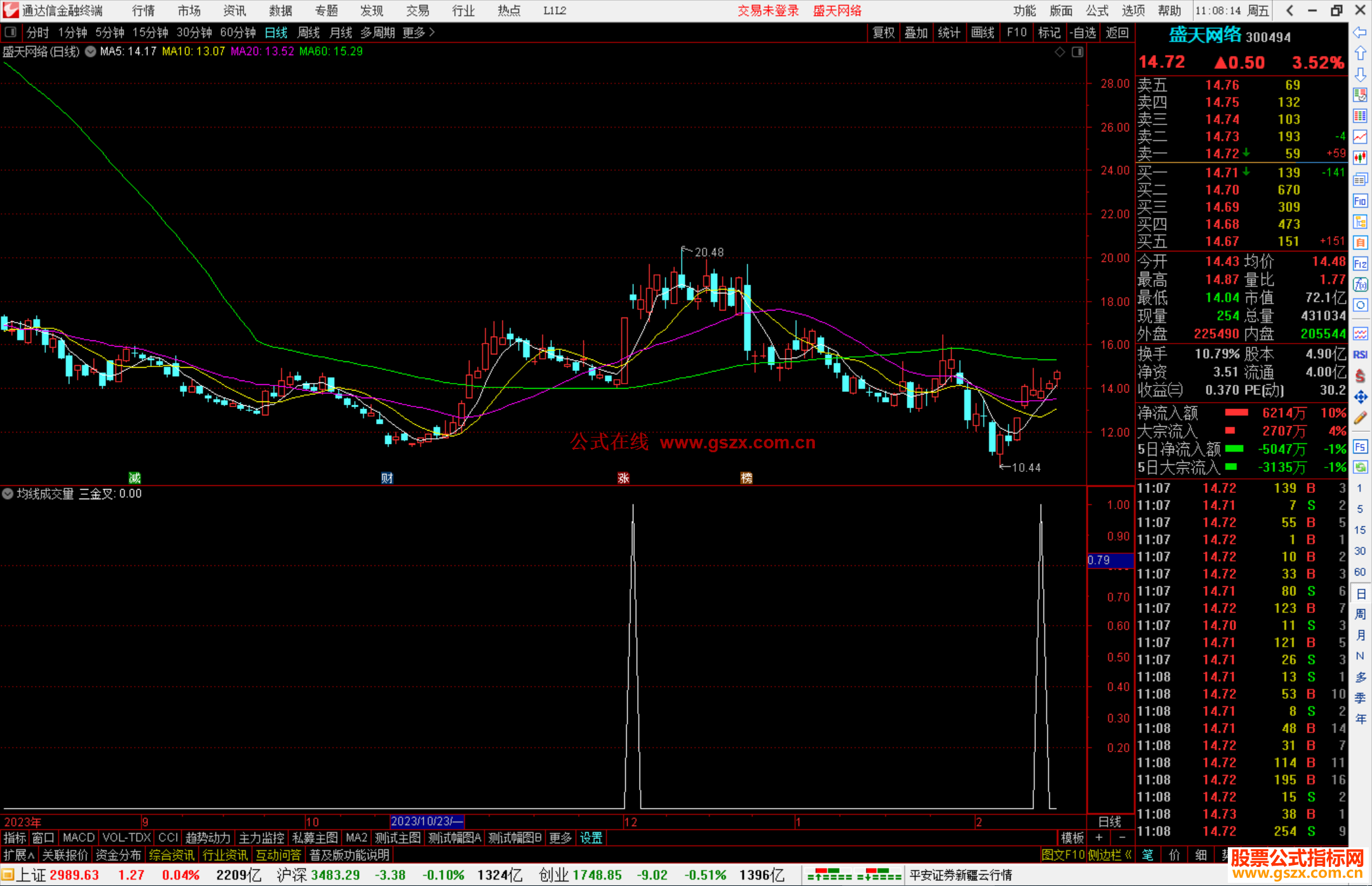
Task: Toggle the circle icon next to 盛天网络(日线)
Action: coord(91,51)
